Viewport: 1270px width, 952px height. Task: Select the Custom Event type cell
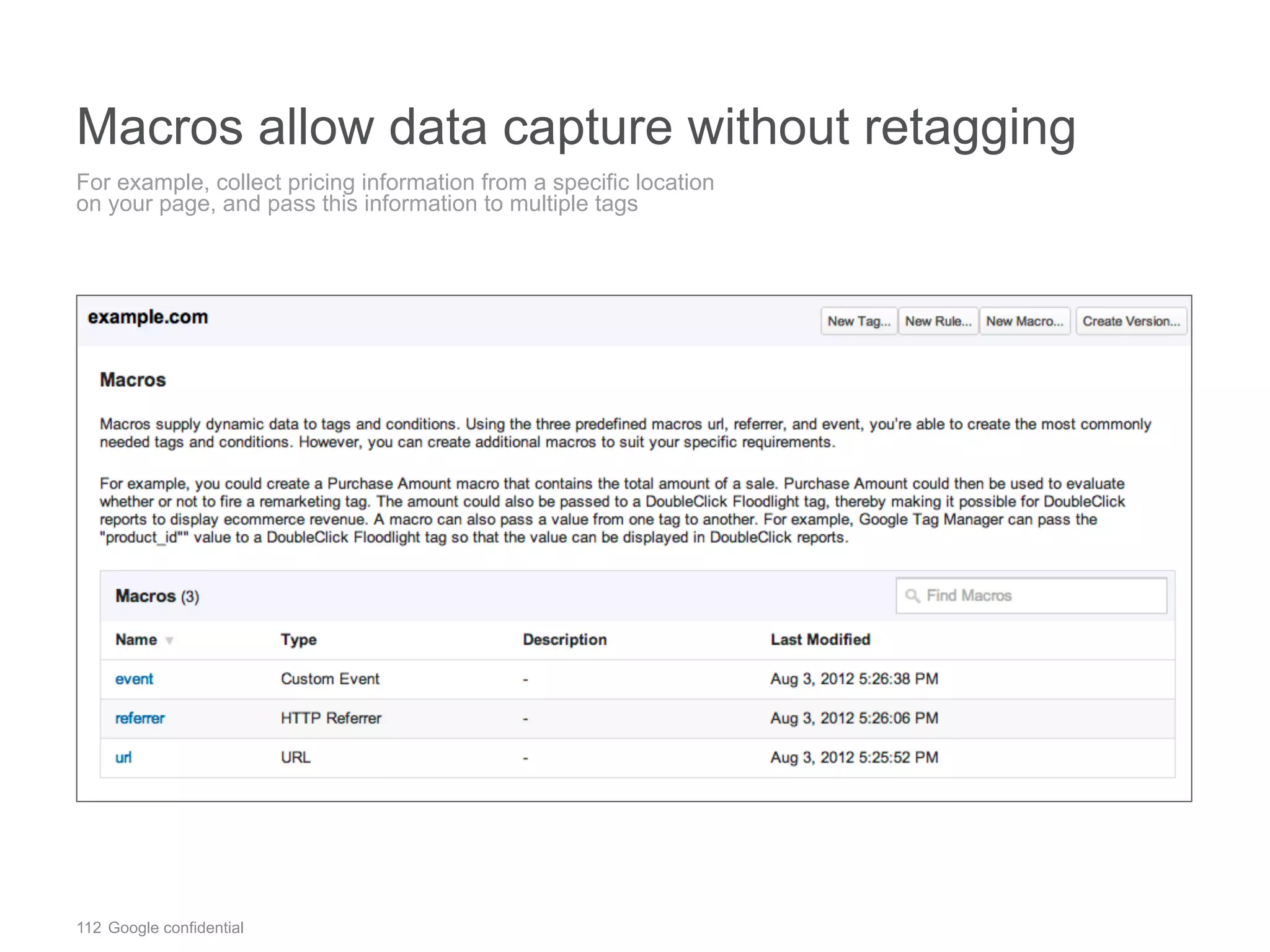[330, 679]
